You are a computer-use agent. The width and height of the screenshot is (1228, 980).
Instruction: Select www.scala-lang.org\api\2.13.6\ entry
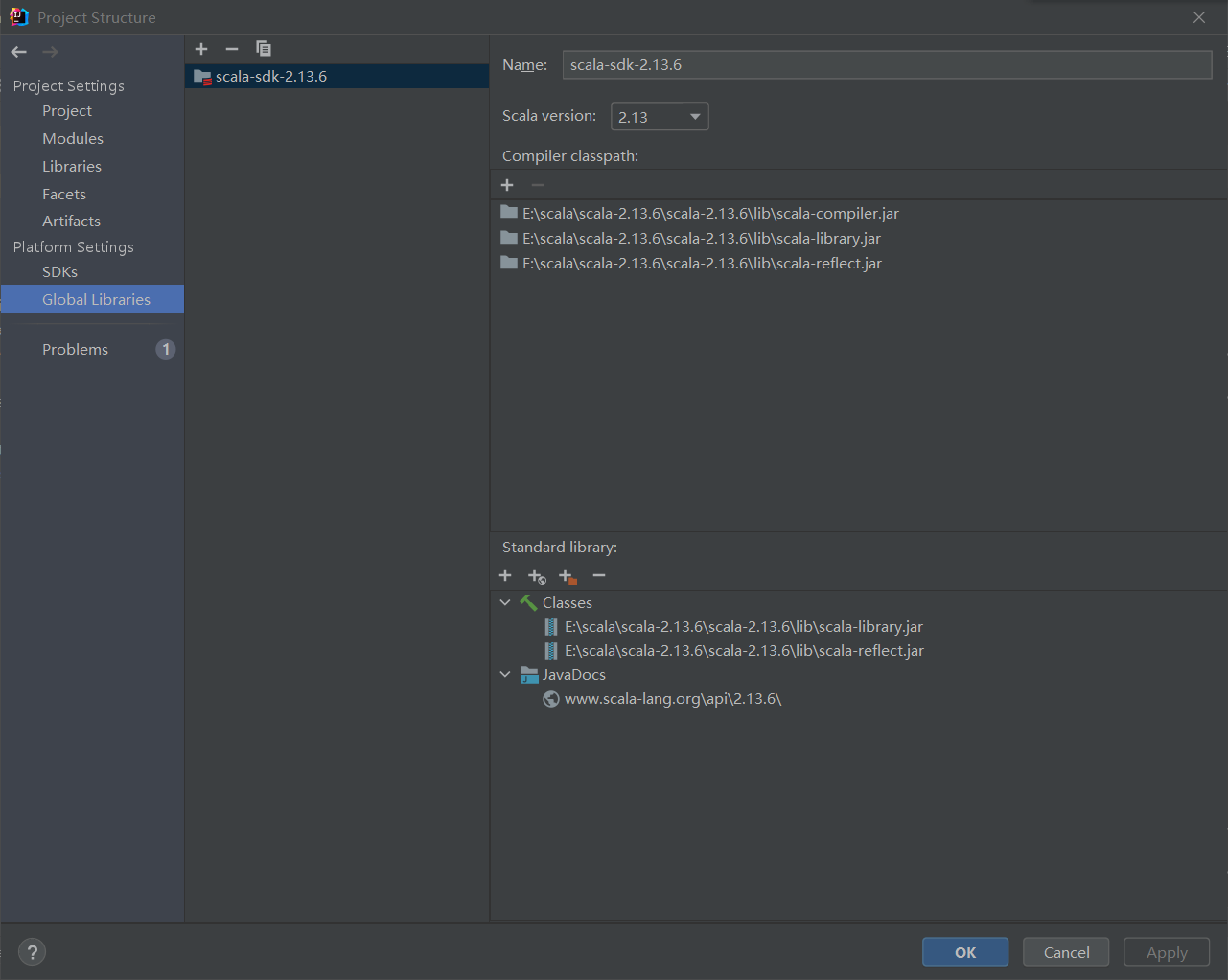click(673, 699)
